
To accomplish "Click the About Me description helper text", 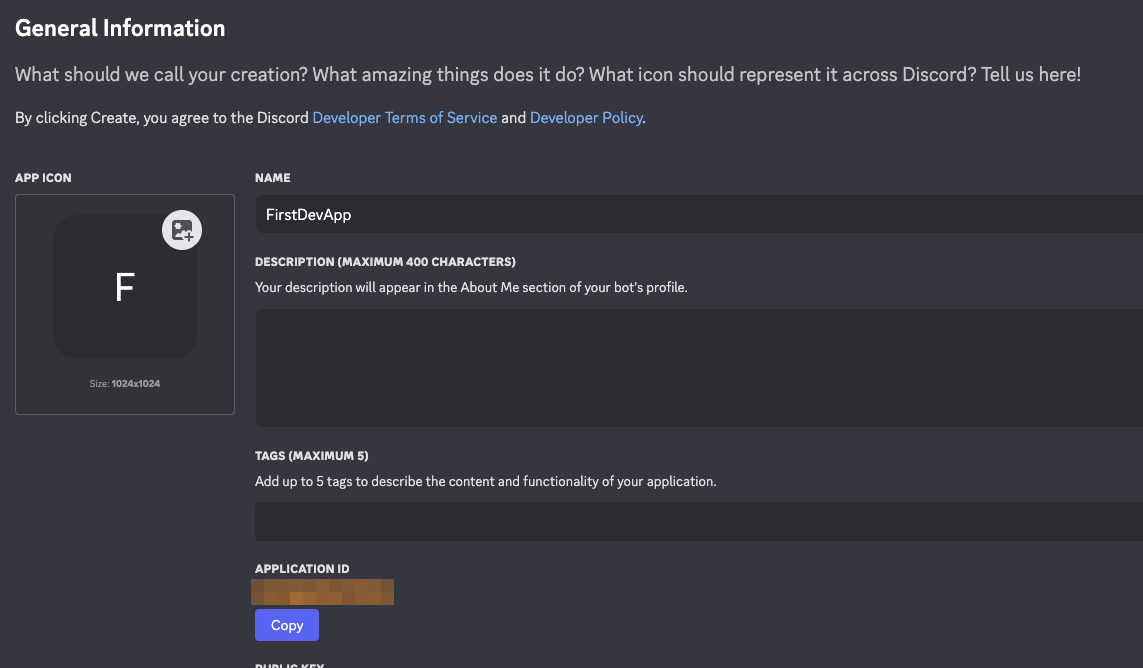I will (x=471, y=288).
